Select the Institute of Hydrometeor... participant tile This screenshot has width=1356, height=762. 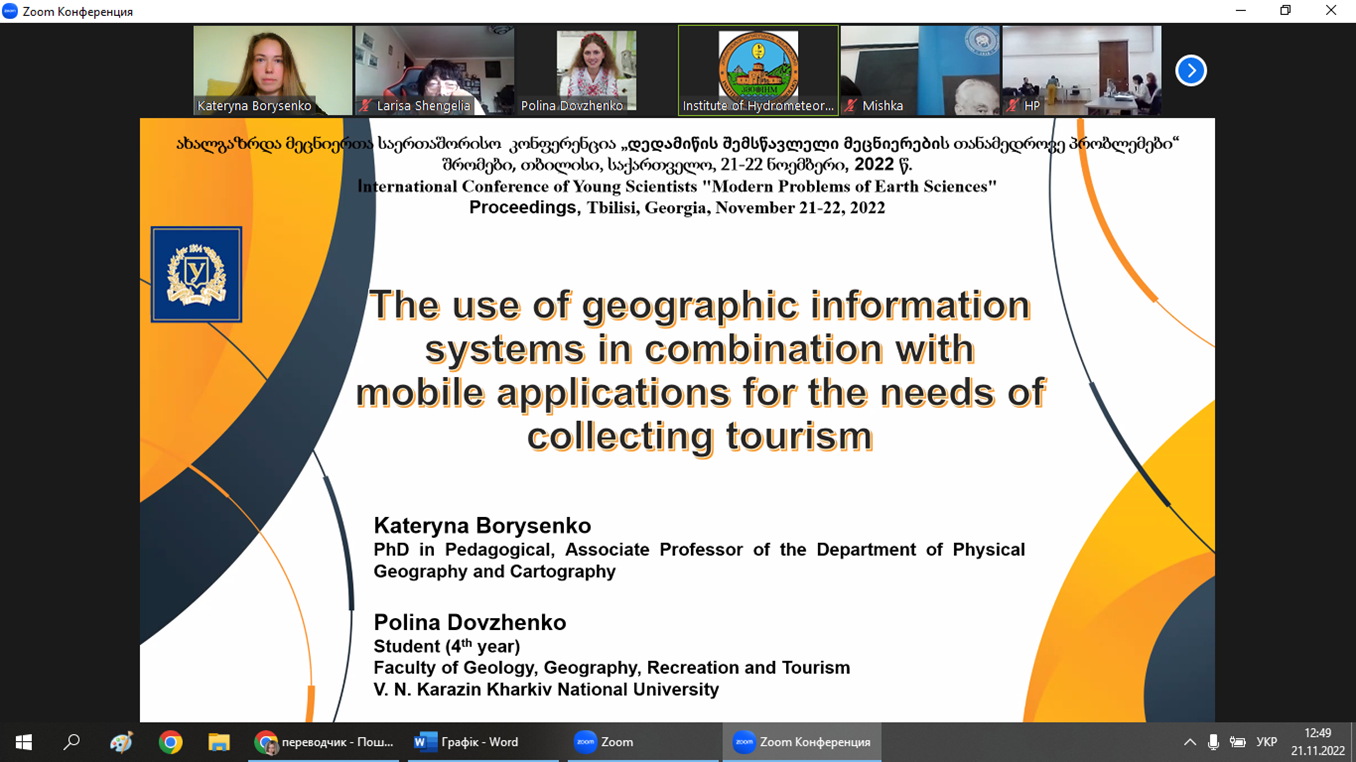758,70
